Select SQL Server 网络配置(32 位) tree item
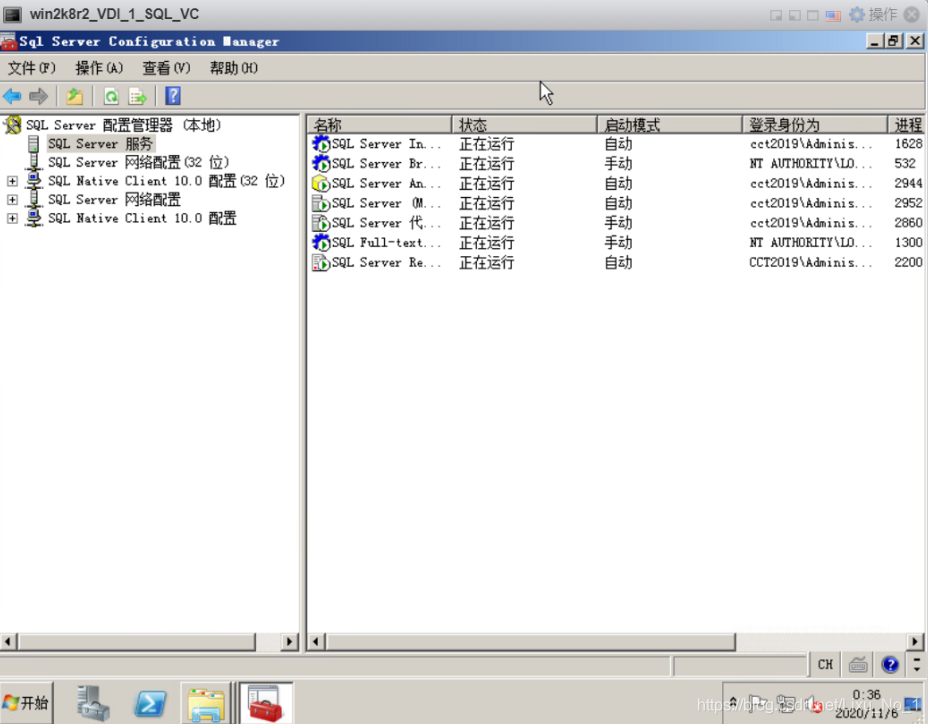Screen dimensions: 928x724 pos(138,162)
